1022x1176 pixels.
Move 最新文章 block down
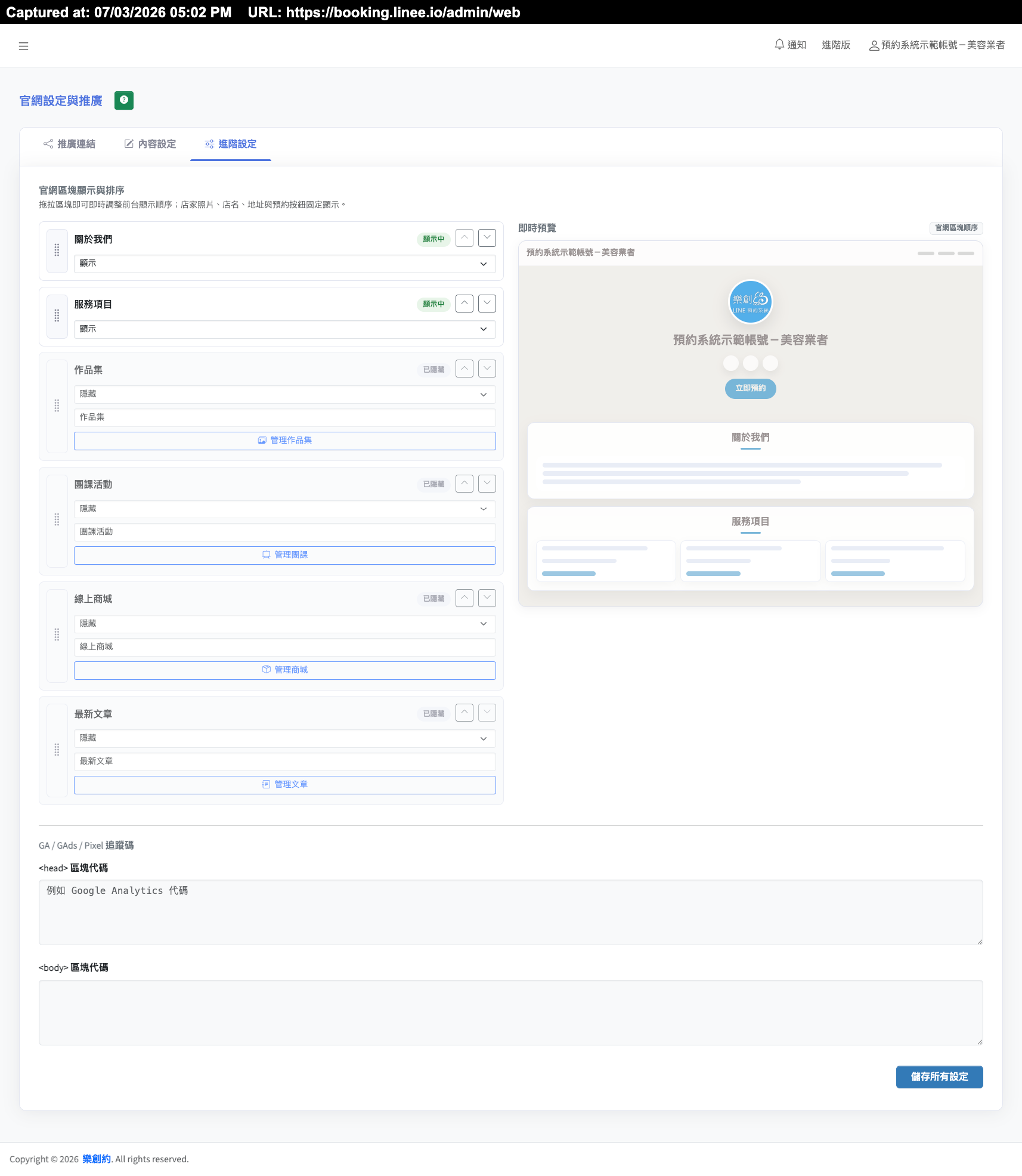click(487, 713)
